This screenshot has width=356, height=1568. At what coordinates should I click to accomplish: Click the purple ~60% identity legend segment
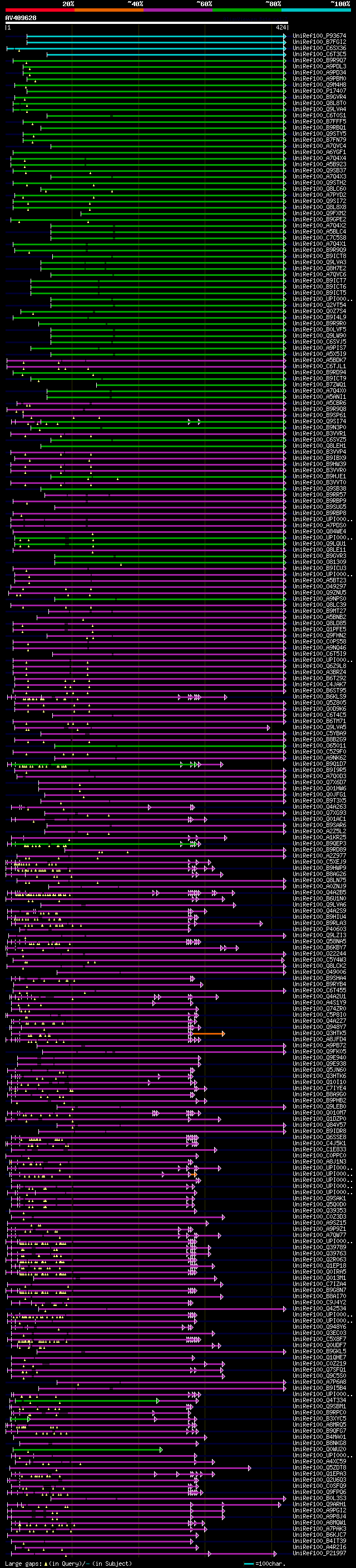[177, 10]
